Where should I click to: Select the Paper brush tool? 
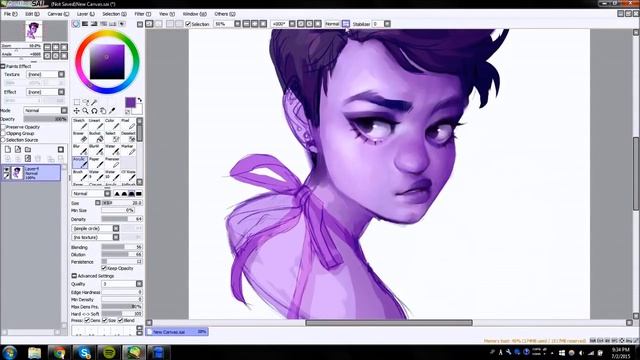tap(96, 162)
